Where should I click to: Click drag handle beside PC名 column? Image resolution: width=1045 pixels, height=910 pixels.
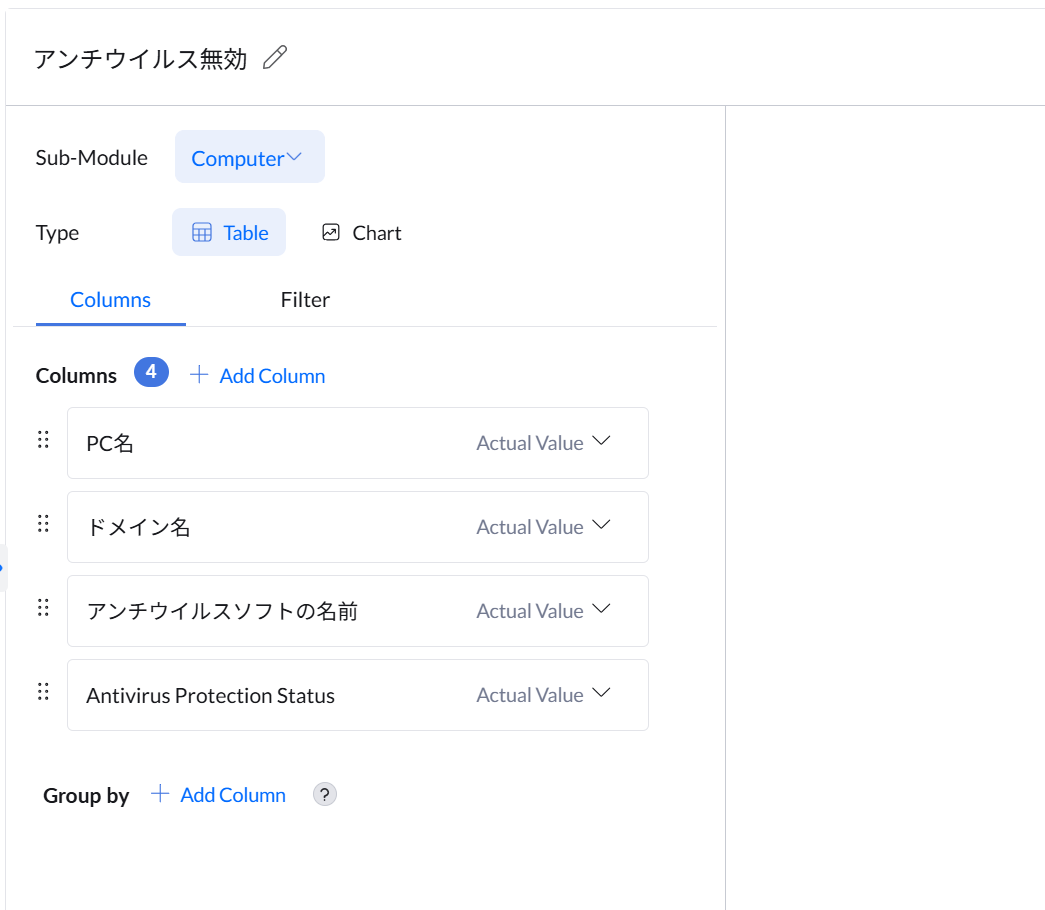pyautogui.click(x=43, y=440)
